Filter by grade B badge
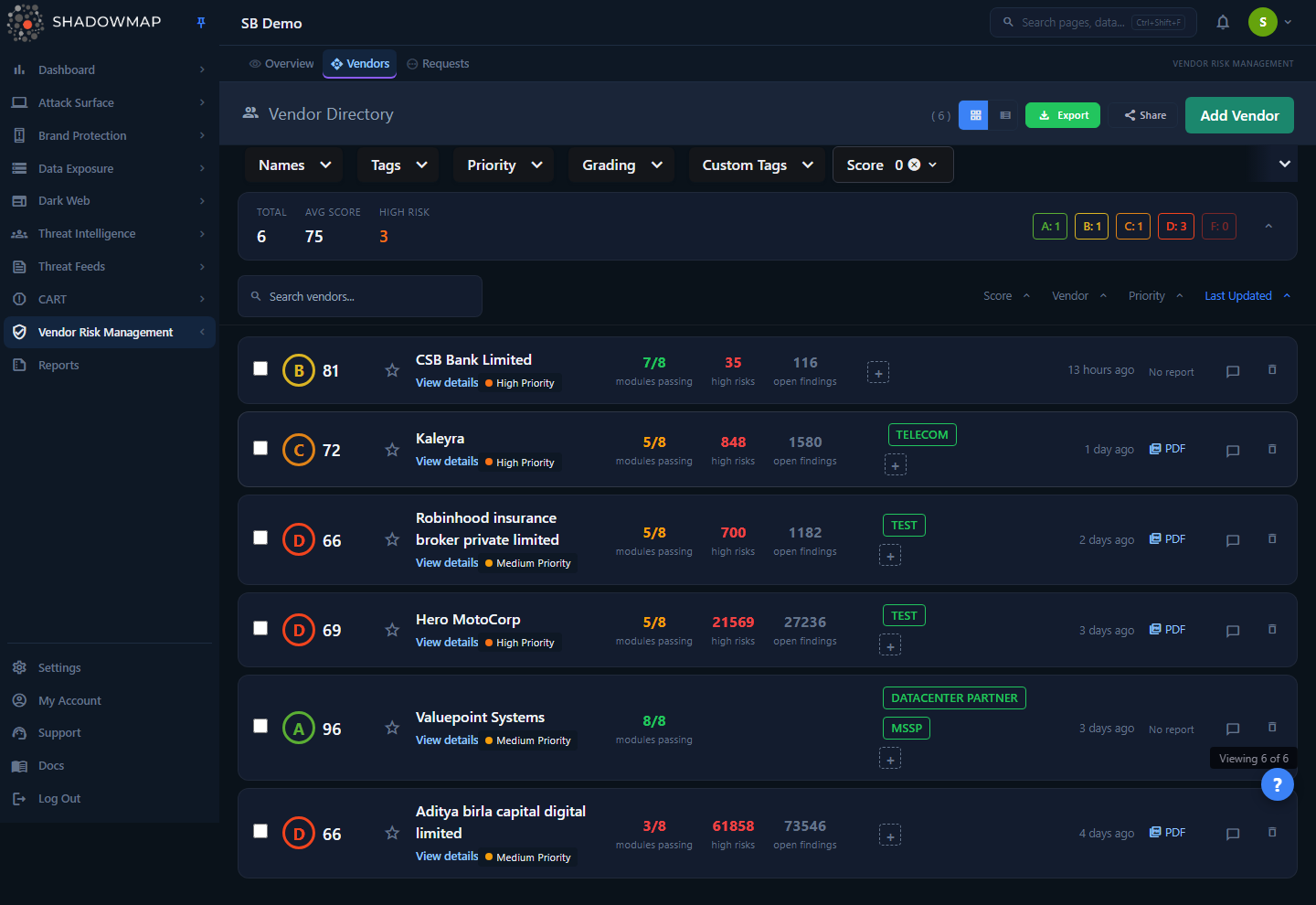 tap(1092, 226)
